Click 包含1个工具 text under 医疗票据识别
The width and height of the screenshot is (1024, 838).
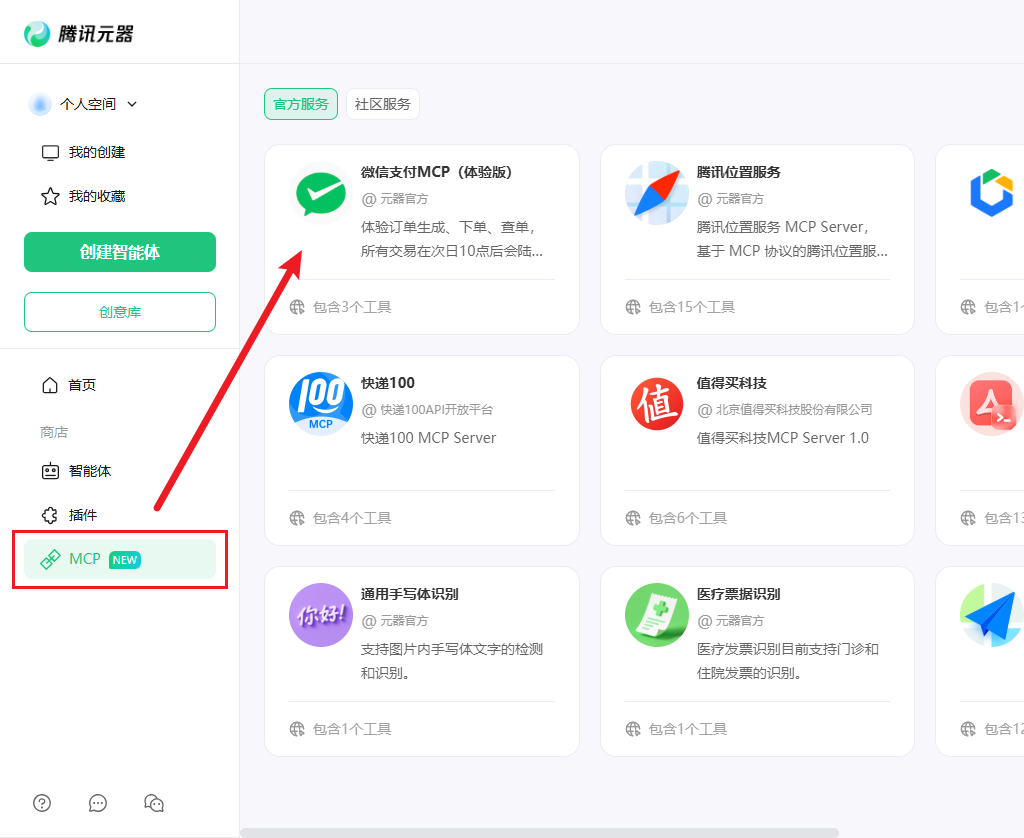coord(688,729)
